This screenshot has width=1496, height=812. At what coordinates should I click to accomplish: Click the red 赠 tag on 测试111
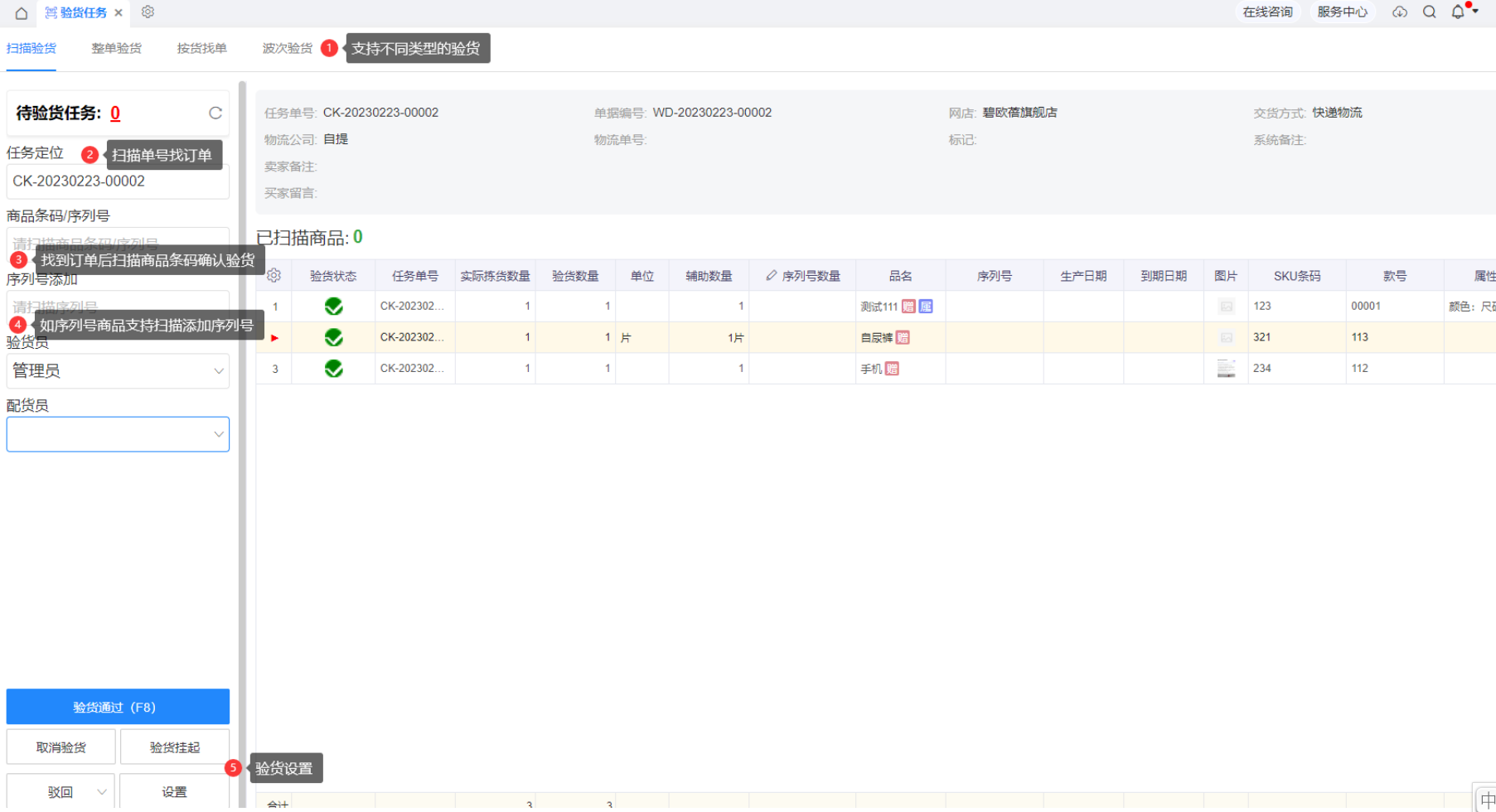click(x=908, y=307)
